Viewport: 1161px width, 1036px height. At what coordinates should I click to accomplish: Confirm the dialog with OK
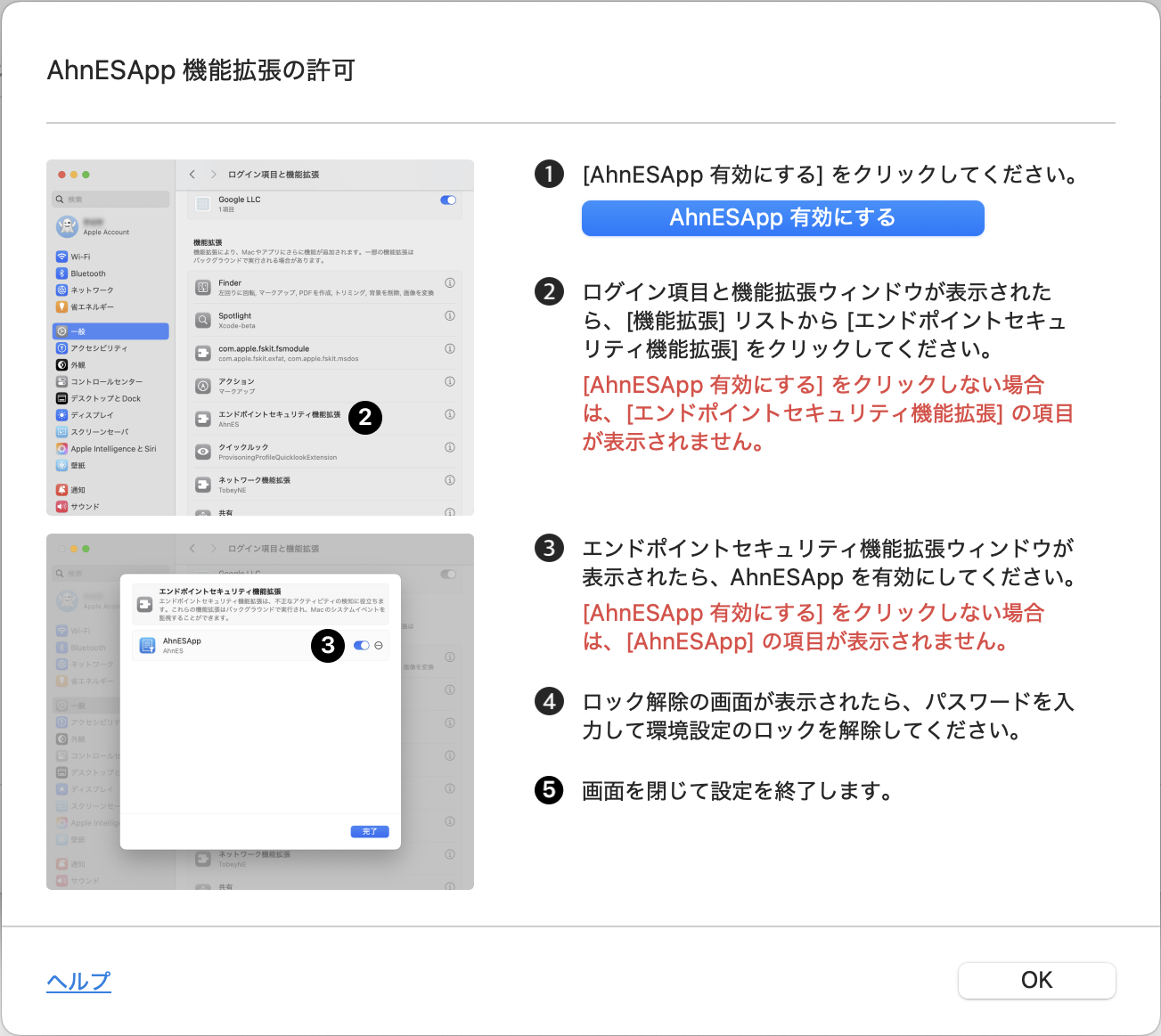(x=1036, y=981)
